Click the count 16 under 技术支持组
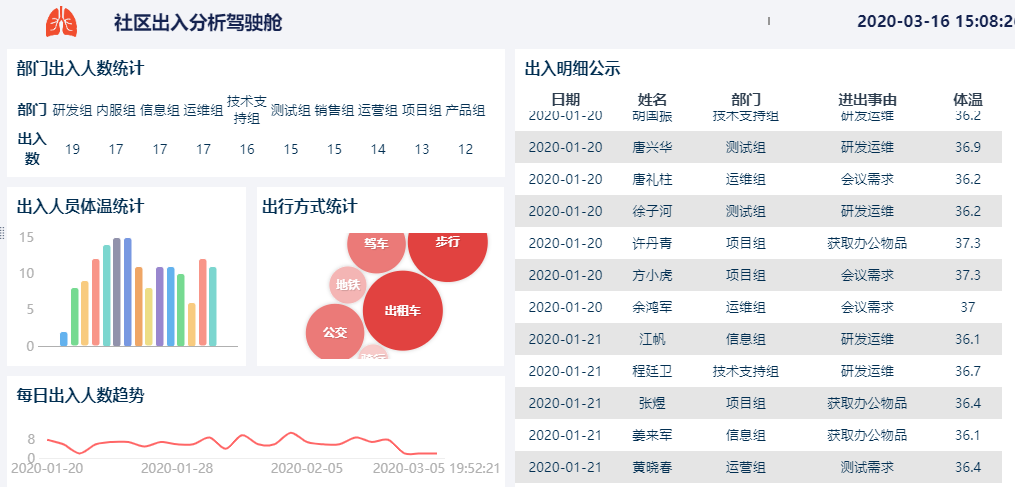The width and height of the screenshot is (1015, 487). 247,150
